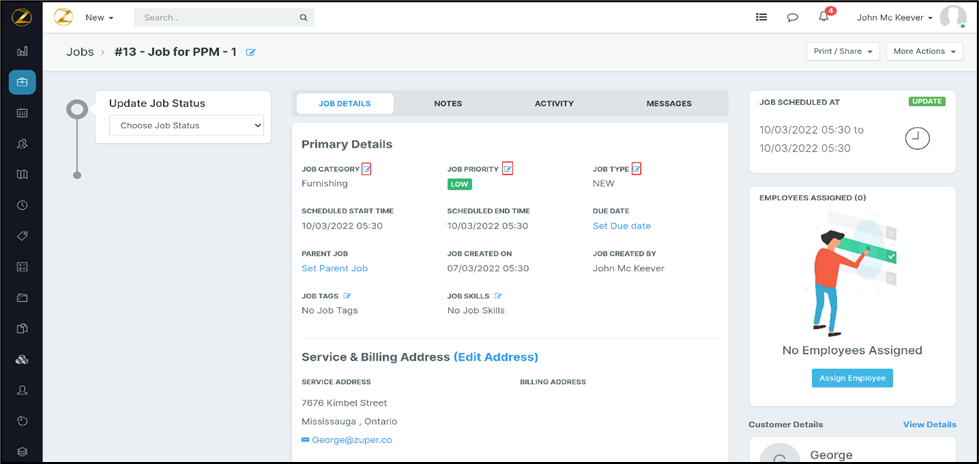Edit job title via pencil icon
This screenshot has height=464, width=979.
251,52
